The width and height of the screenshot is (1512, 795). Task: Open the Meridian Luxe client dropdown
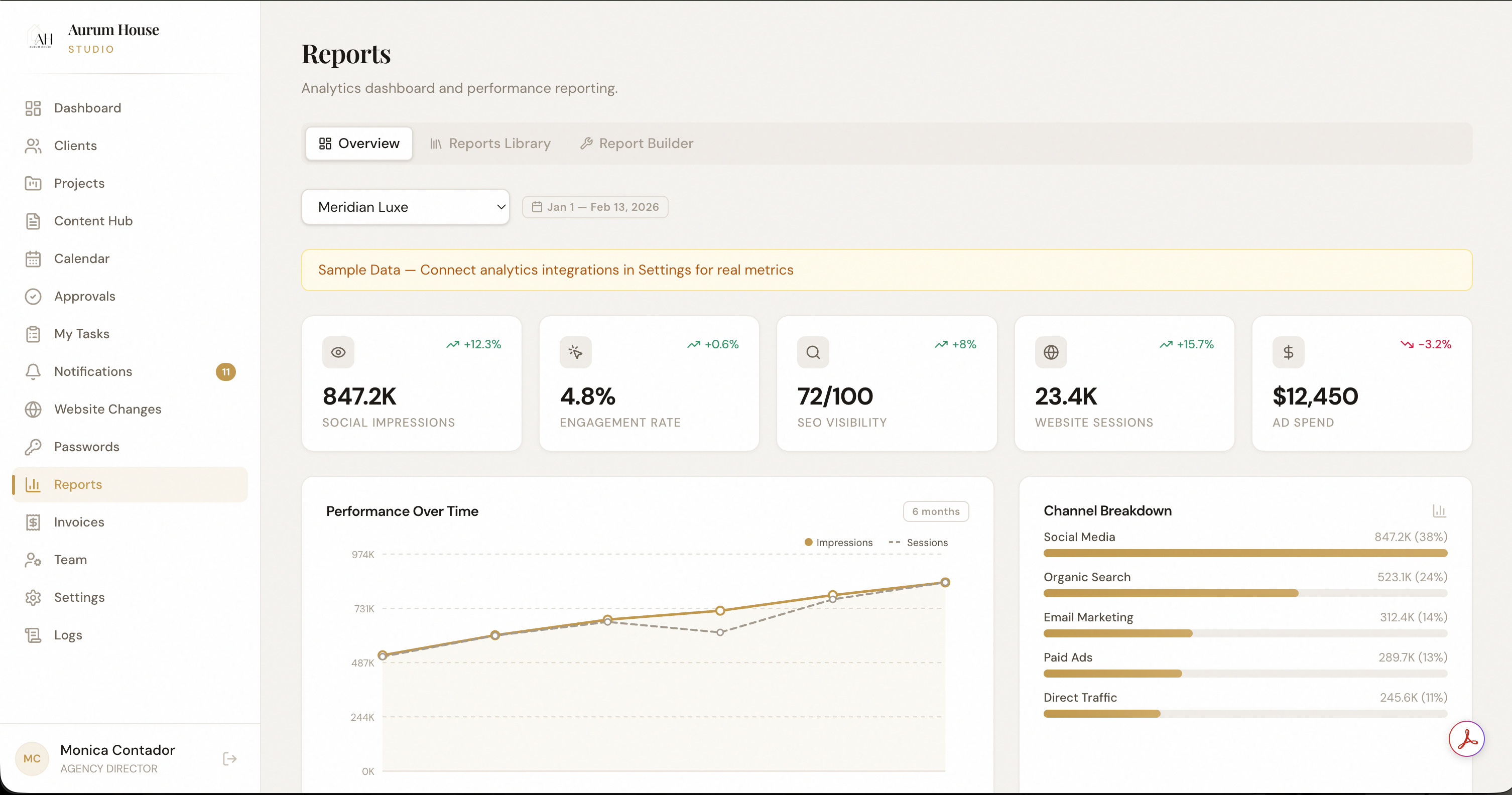[405, 206]
